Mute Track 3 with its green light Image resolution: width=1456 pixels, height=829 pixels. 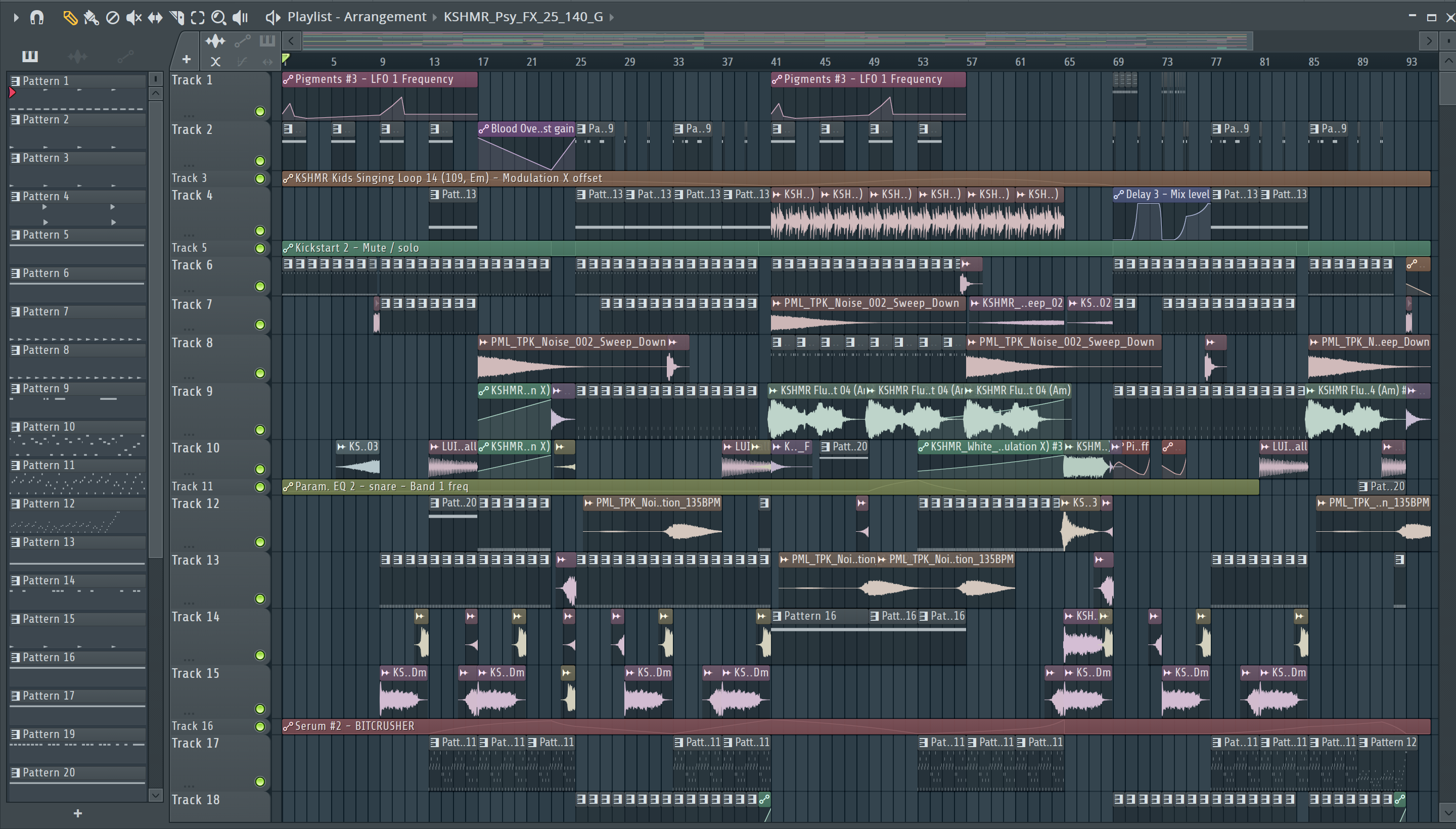[260, 179]
